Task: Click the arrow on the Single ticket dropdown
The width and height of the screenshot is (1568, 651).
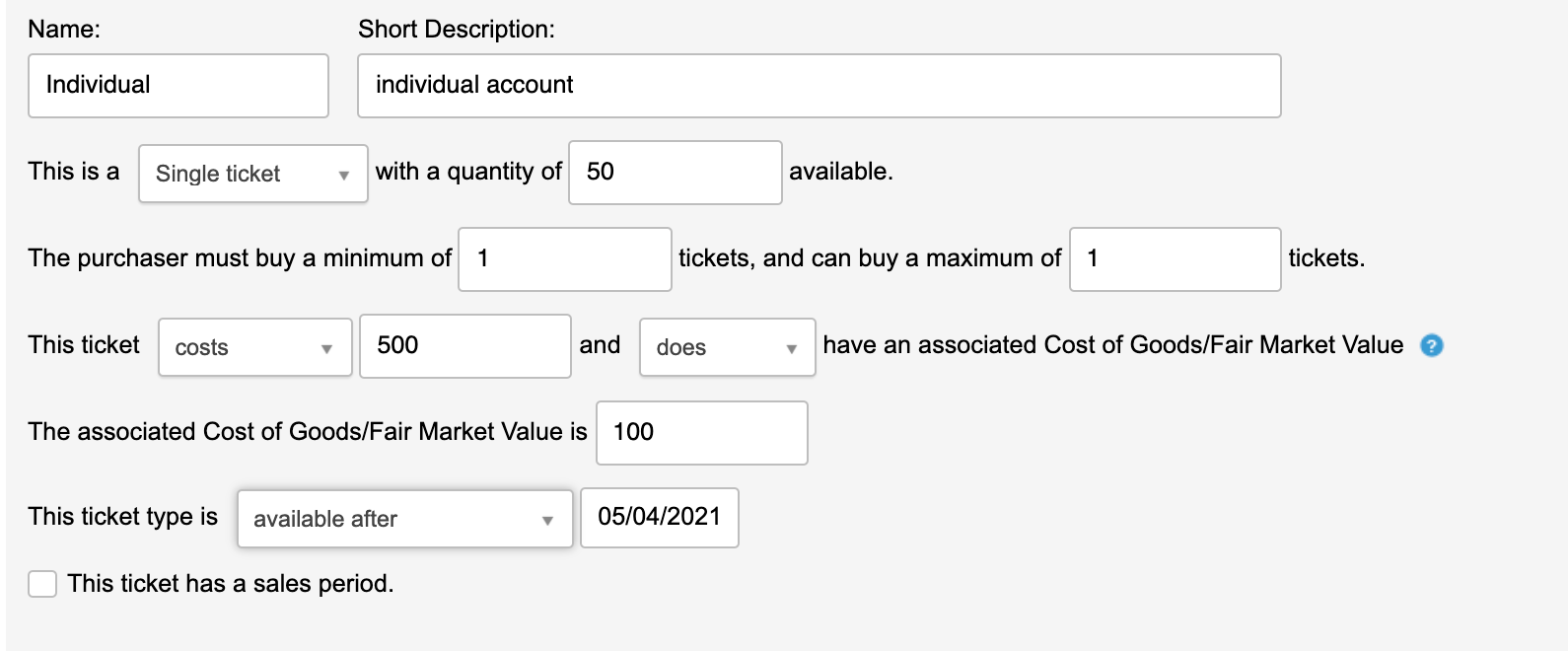Action: [x=344, y=176]
